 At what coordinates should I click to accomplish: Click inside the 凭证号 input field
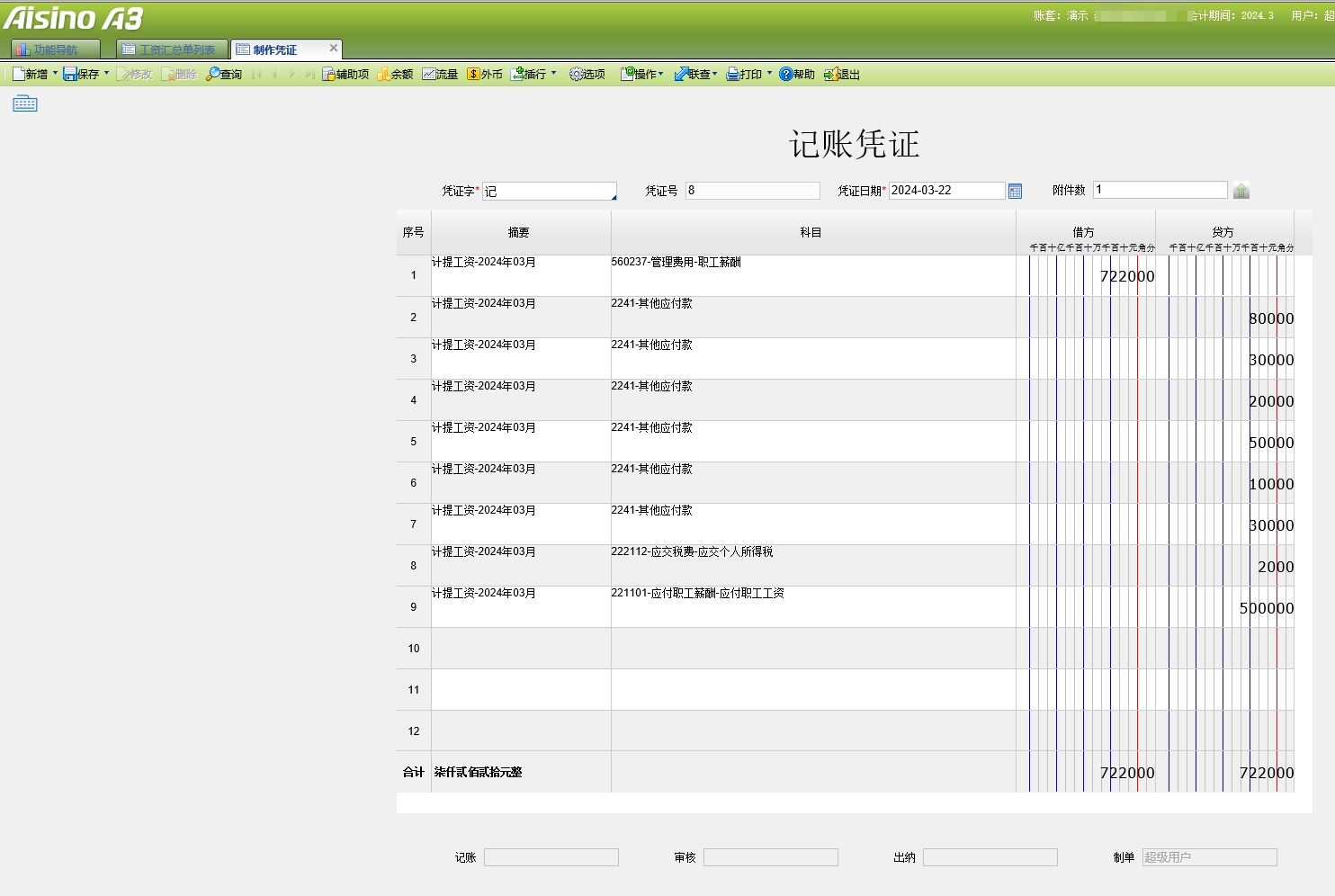751,190
